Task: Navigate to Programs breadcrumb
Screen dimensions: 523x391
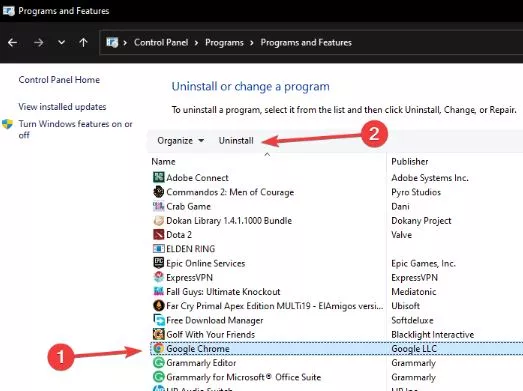Action: (224, 43)
